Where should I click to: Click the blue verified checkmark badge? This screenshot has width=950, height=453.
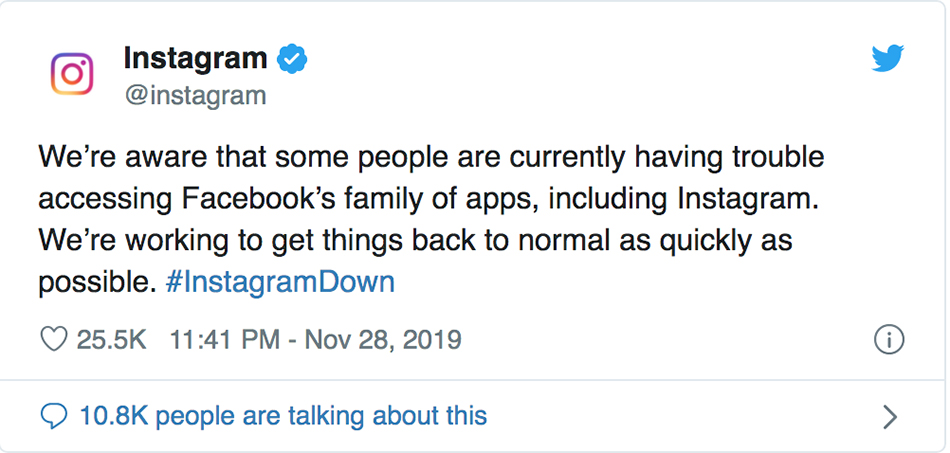pos(292,59)
